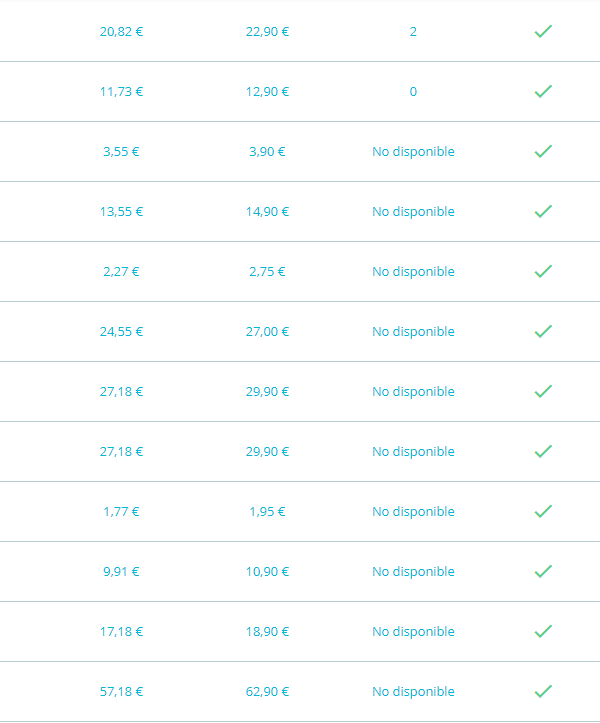Toggle the green check for the 24,55 € row
The image size is (600, 723).
[543, 331]
